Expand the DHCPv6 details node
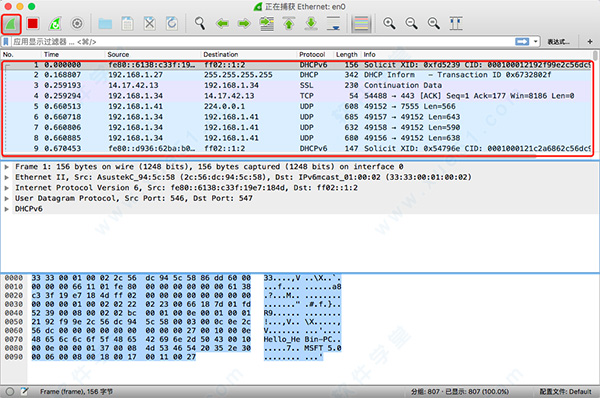600x398 pixels. pos(7,209)
